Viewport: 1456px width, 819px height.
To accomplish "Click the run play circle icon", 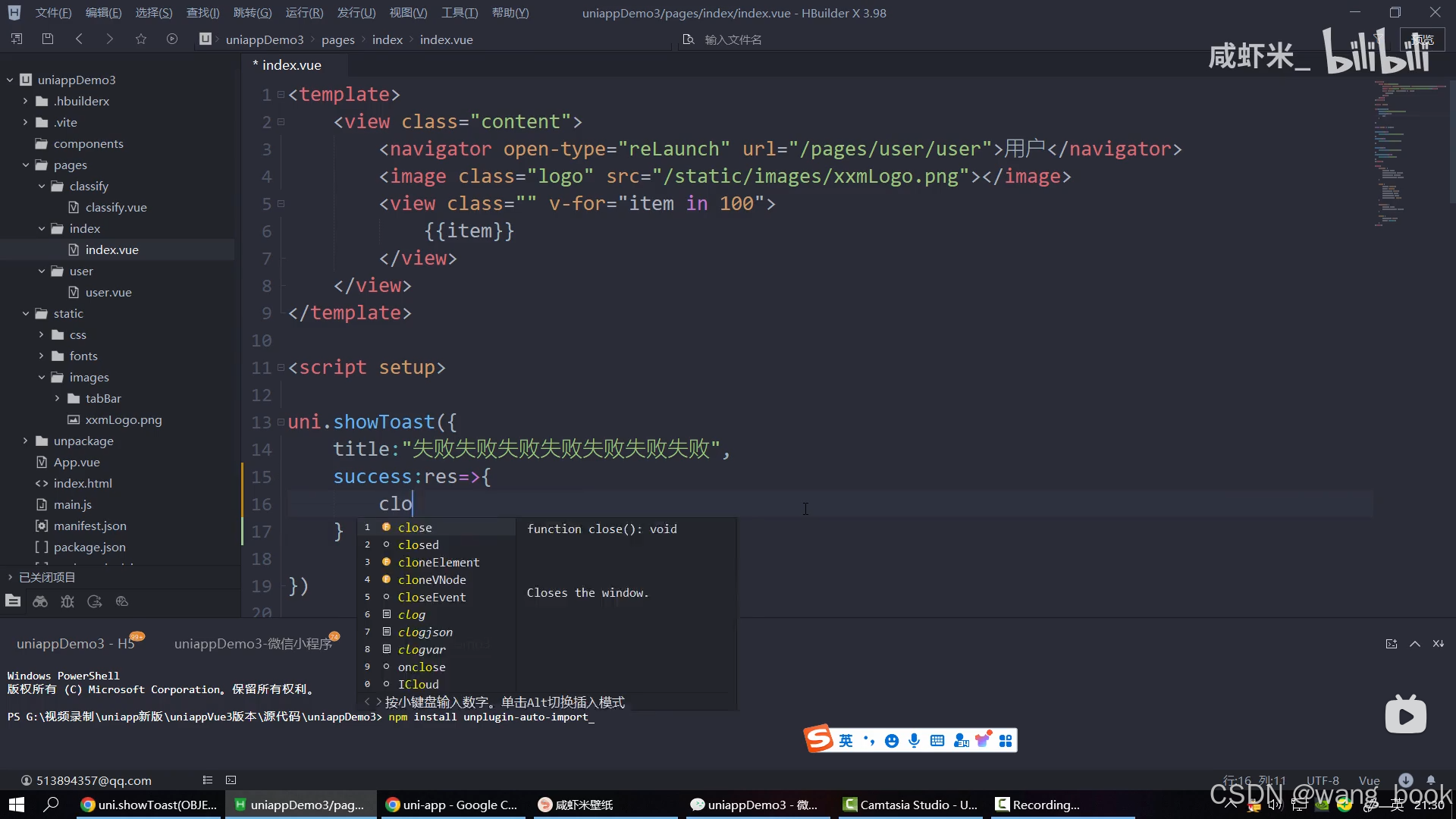I will [172, 39].
